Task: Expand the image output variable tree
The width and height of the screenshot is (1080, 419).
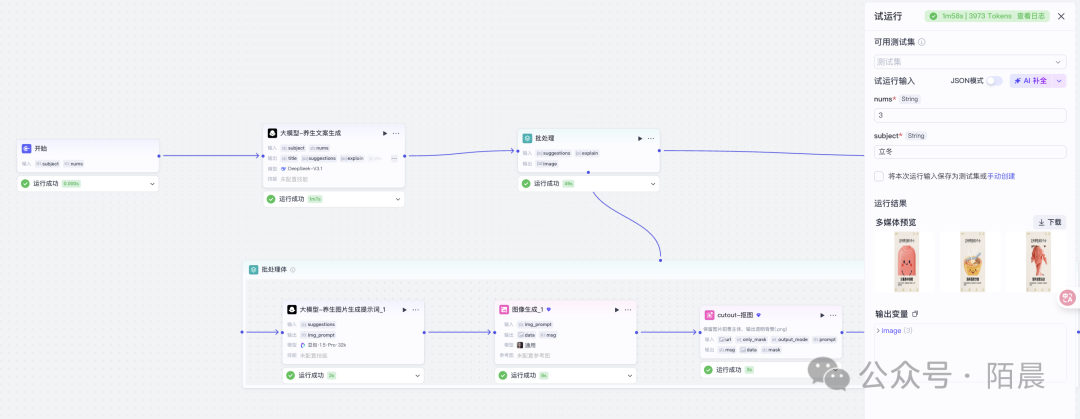Action: 877,330
